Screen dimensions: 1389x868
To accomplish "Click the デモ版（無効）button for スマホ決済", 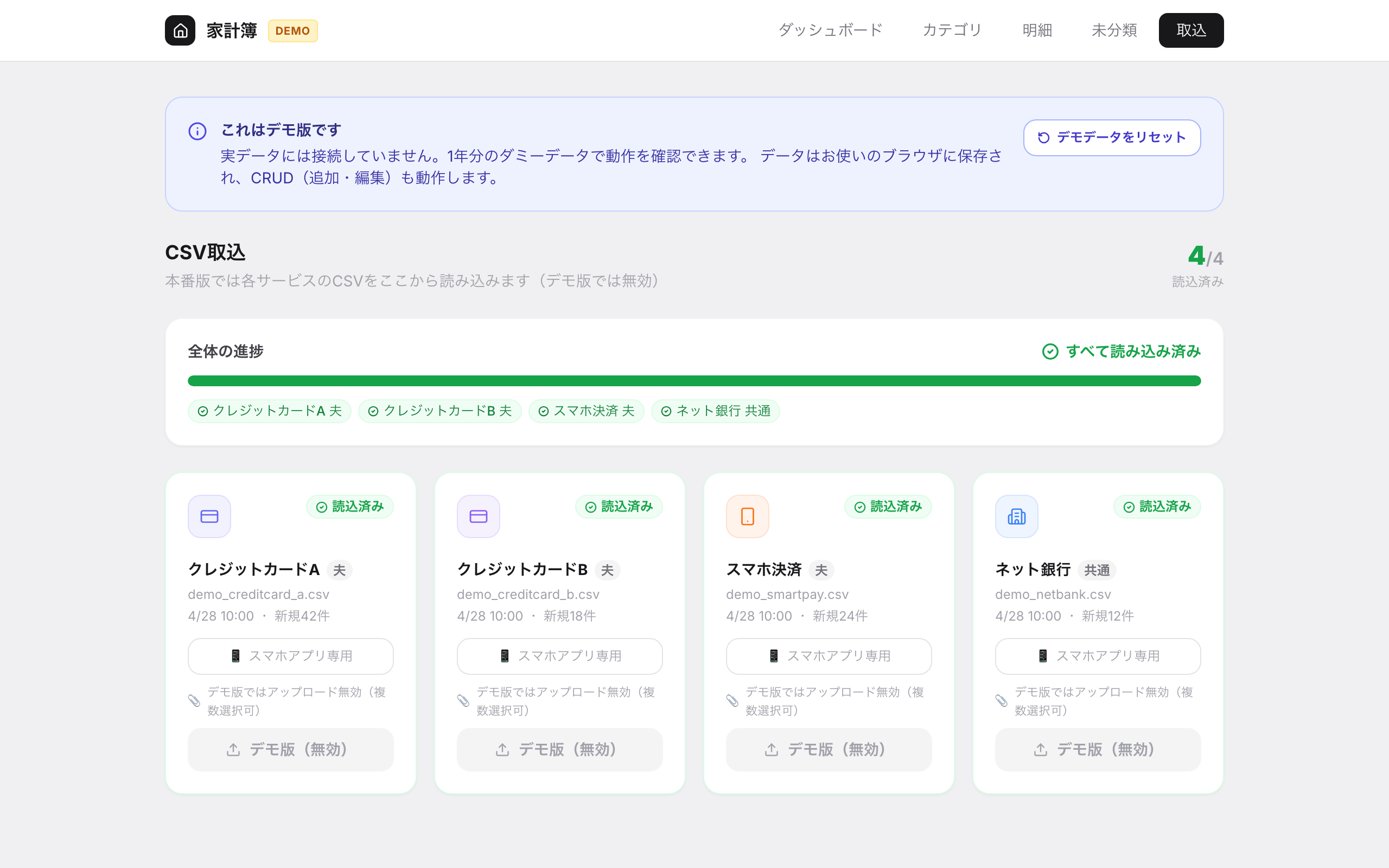I will point(829,750).
